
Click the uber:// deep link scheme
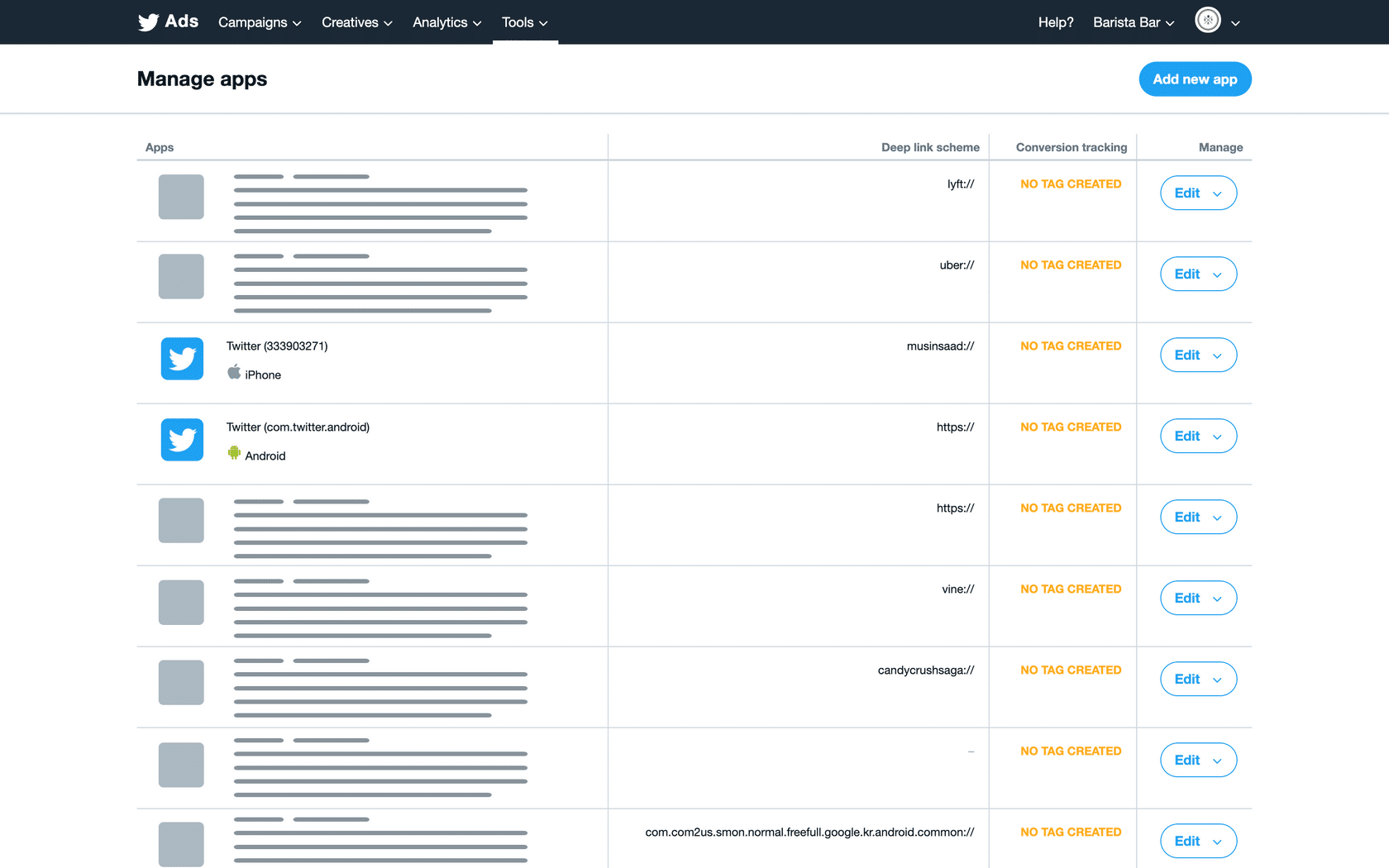957,265
